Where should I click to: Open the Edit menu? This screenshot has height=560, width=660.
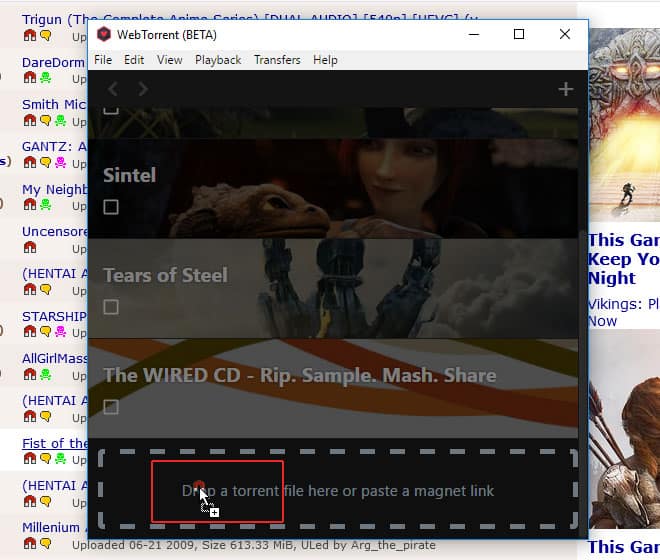point(134,60)
